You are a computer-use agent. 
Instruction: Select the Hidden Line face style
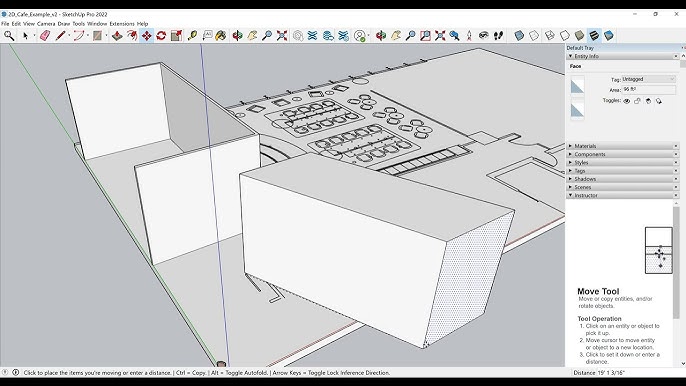(x=564, y=35)
